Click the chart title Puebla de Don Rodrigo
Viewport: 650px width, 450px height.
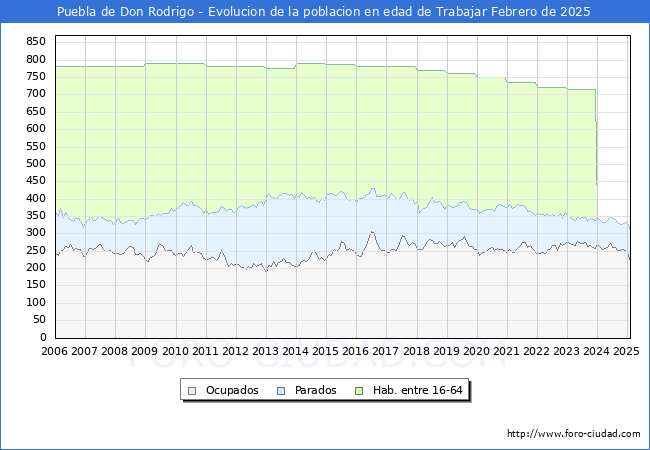[125, 12]
